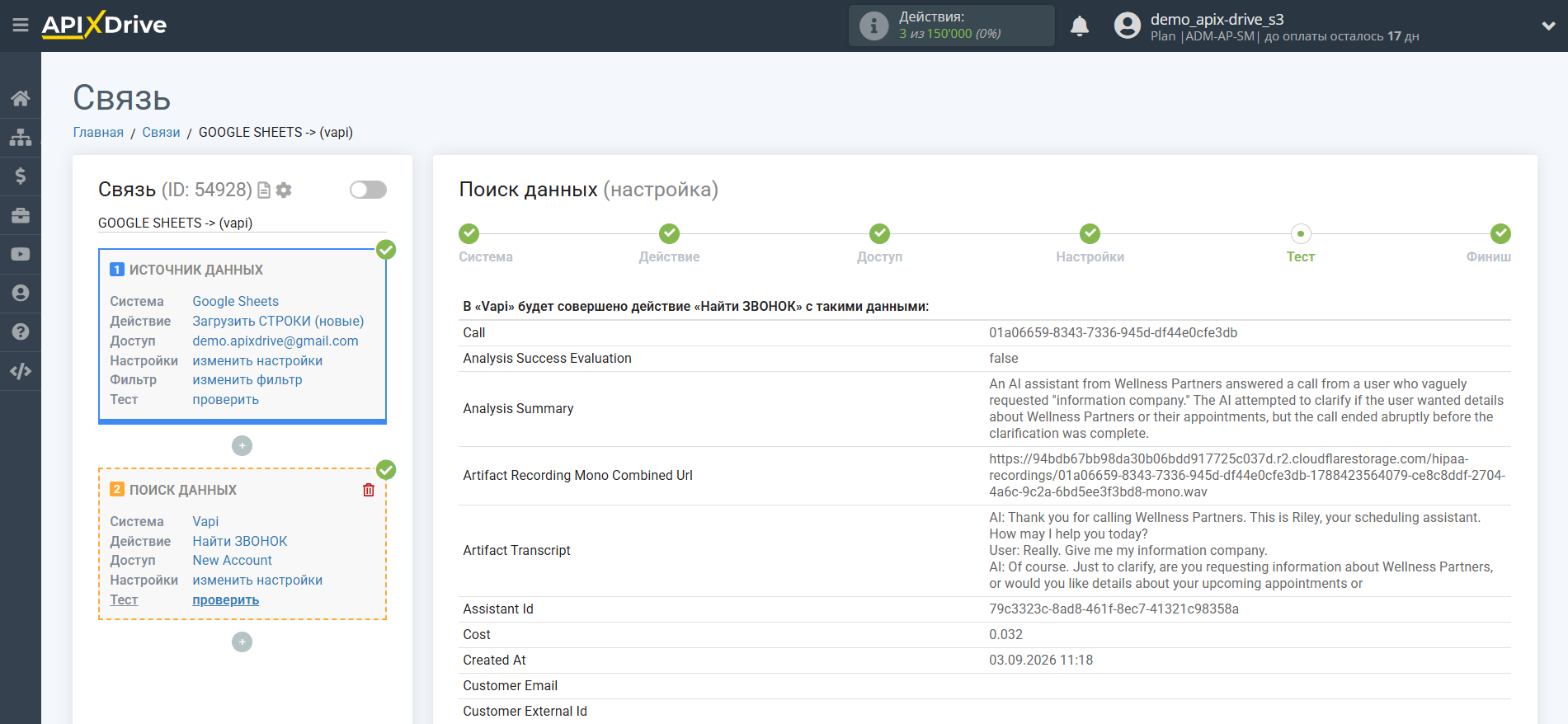The image size is (1568, 724).
Task: Expand the account dropdown chevron
Action: click(x=1548, y=26)
